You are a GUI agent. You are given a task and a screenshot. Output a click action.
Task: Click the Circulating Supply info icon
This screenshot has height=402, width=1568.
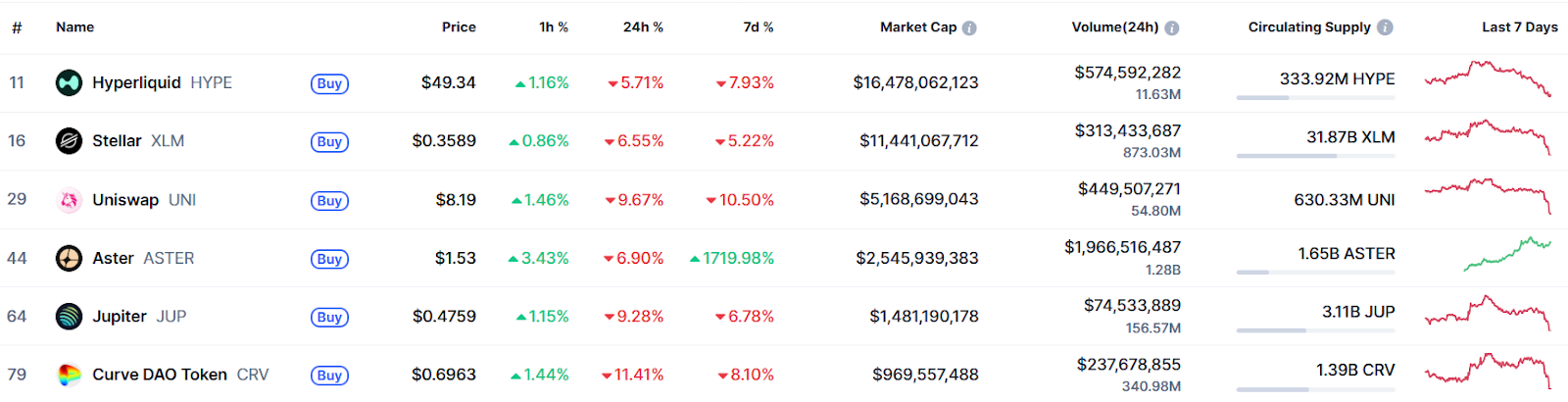pos(1385,27)
